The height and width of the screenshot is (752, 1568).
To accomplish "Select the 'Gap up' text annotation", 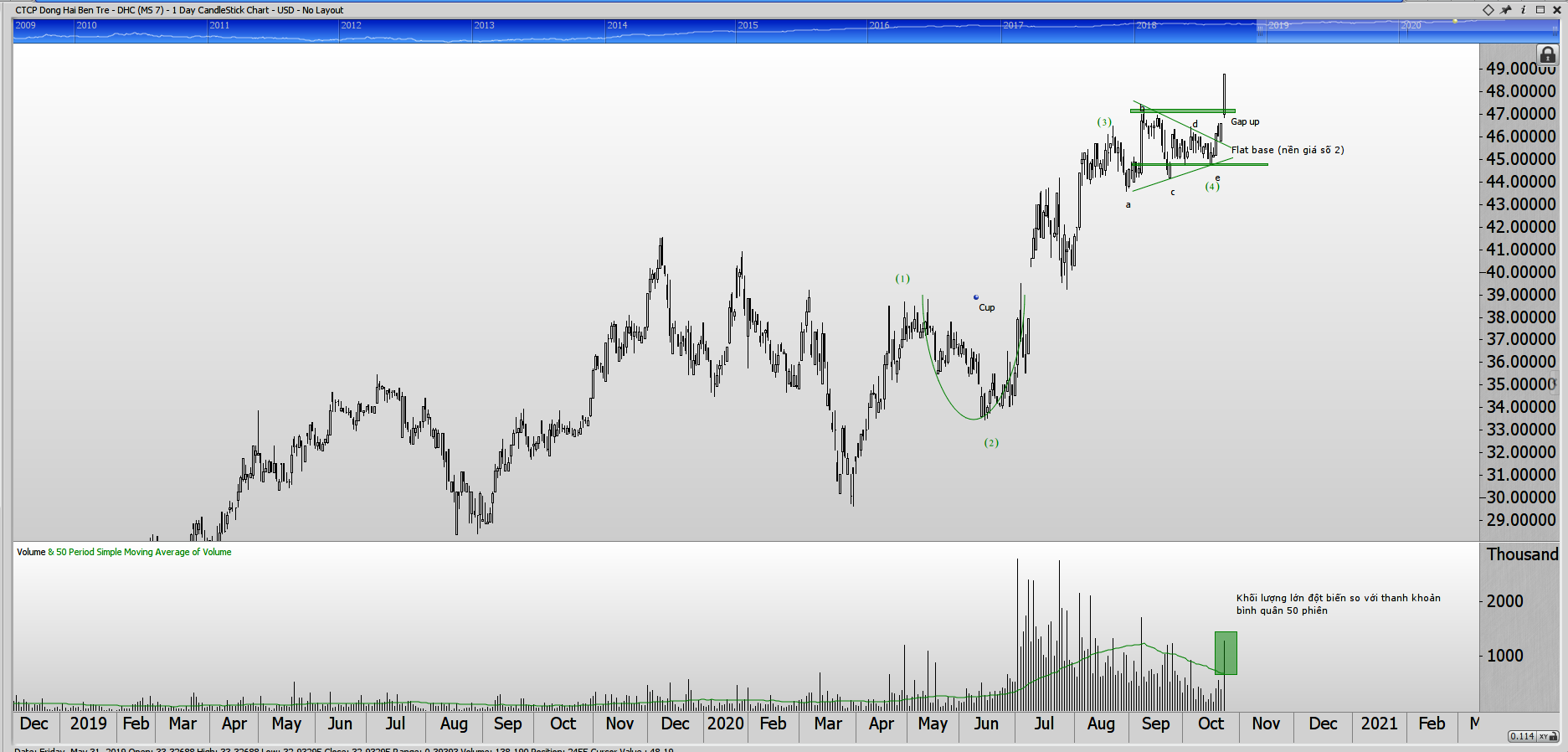I will [1244, 122].
